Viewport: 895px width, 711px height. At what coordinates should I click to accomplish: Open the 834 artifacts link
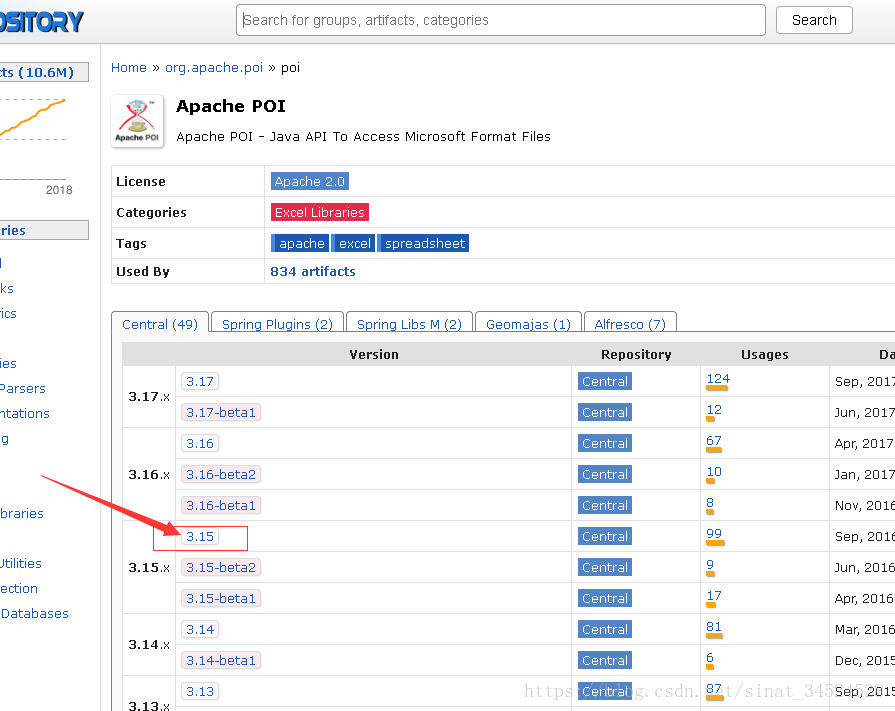pyautogui.click(x=313, y=272)
